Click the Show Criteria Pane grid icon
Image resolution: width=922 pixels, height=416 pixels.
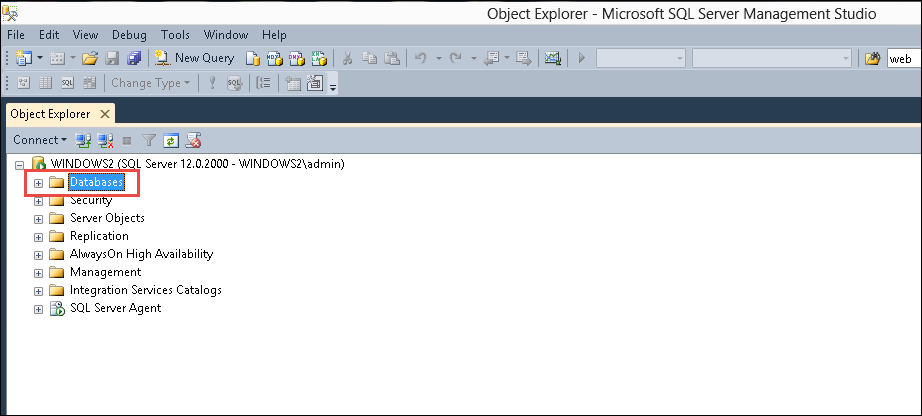(45, 83)
